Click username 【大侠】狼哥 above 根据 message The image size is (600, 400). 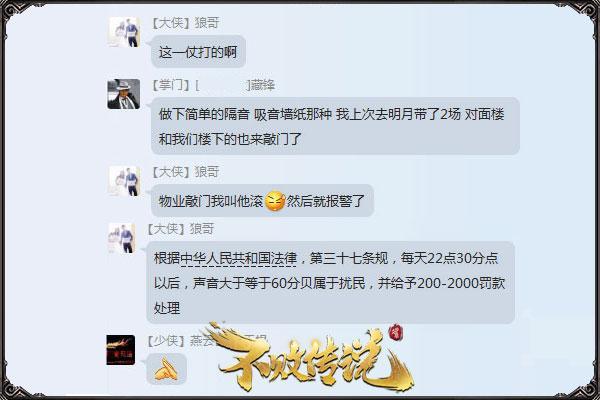point(180,229)
